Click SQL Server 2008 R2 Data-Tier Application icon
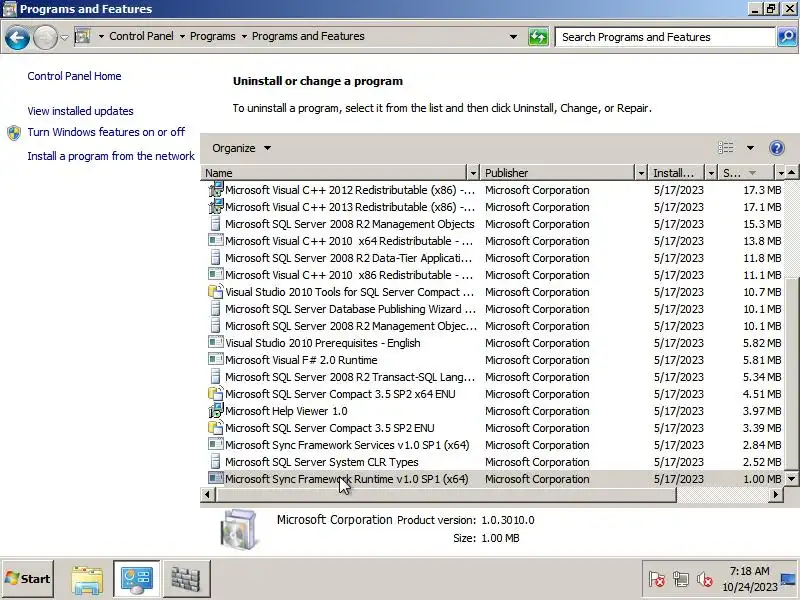The width and height of the screenshot is (800, 600). 216,258
